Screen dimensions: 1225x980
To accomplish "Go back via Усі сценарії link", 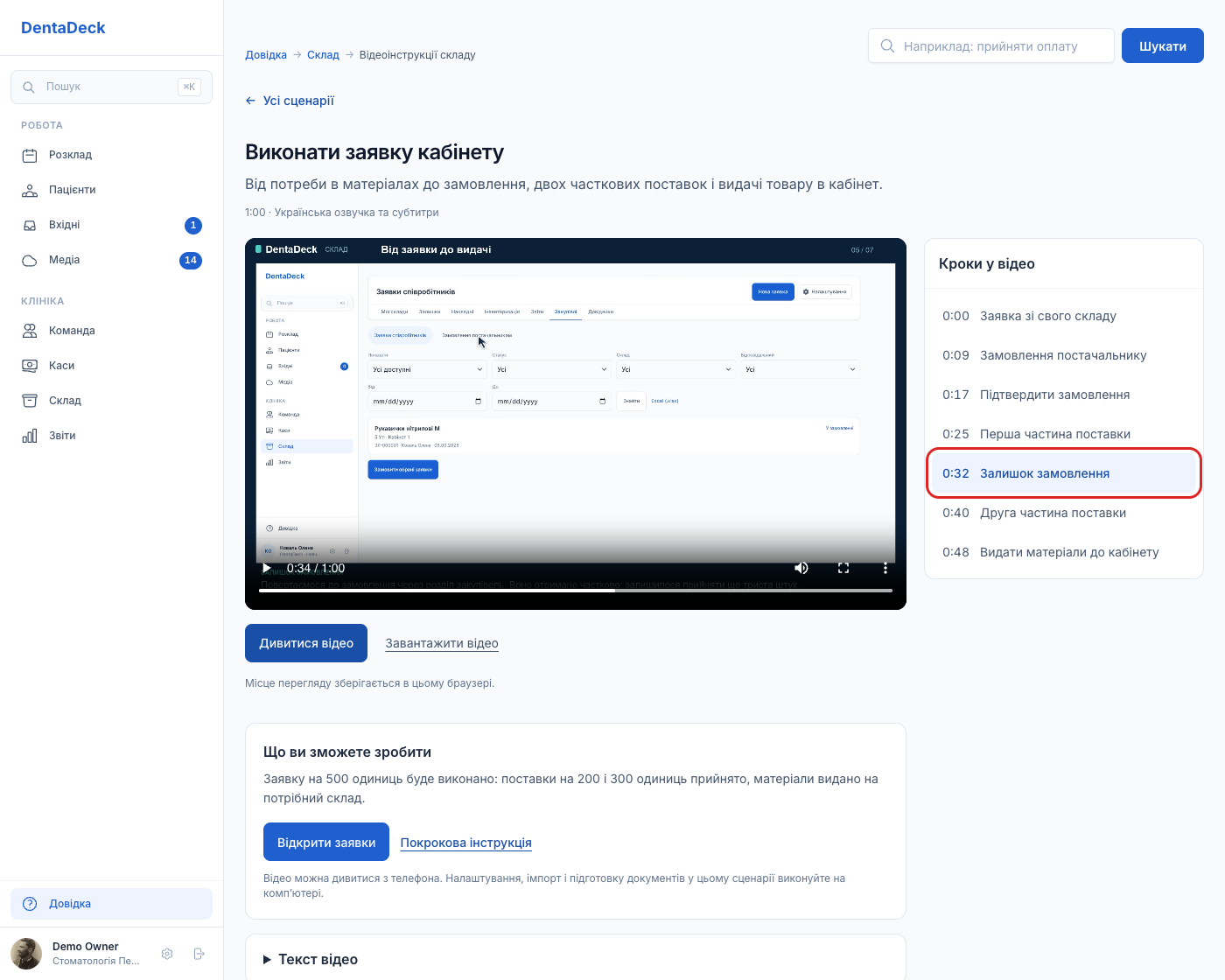I will (x=290, y=101).
